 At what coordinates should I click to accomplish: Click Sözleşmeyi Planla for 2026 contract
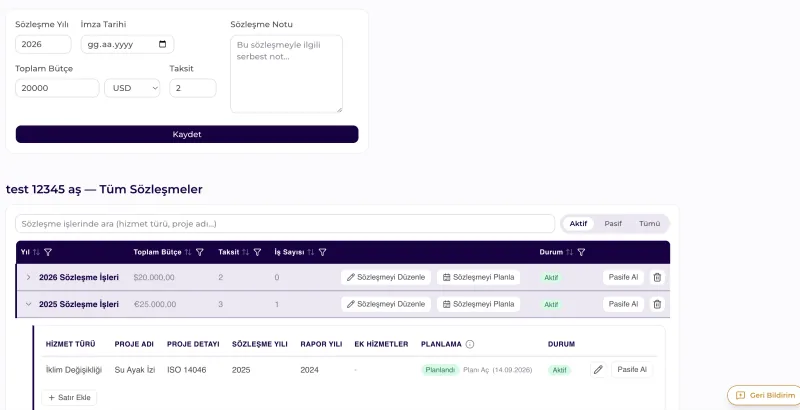[x=478, y=277]
